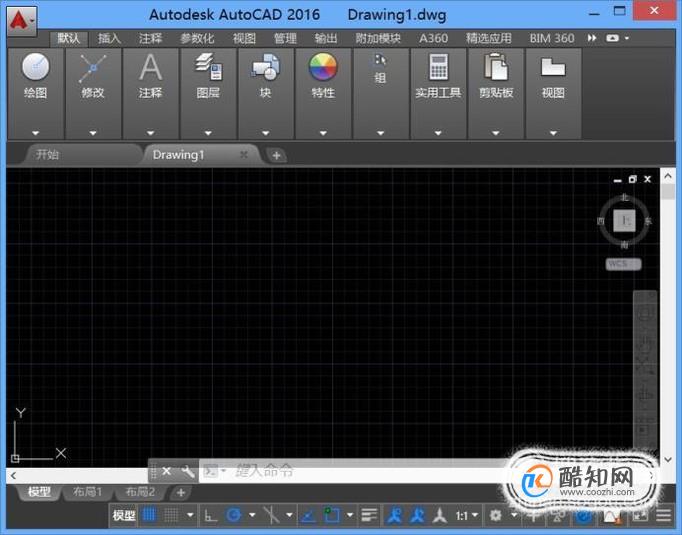This screenshot has width=682, height=535.
Task: Toggle polar tracking in status bar
Action: [x=234, y=515]
